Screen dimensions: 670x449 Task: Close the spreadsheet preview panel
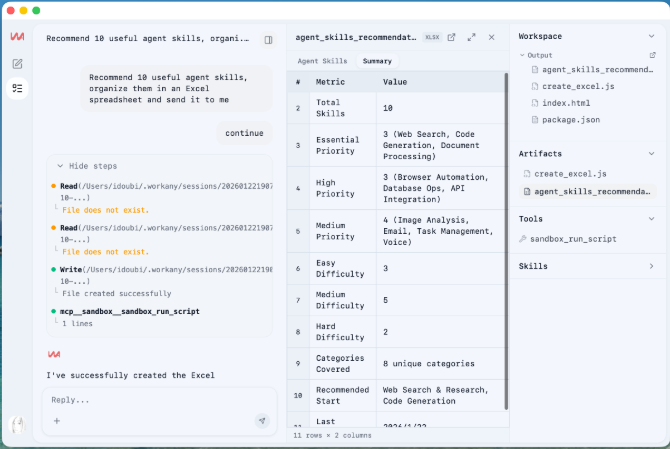point(491,37)
